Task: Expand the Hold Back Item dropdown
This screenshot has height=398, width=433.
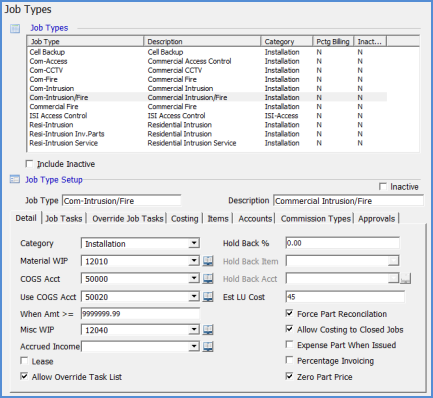Action: 393,261
